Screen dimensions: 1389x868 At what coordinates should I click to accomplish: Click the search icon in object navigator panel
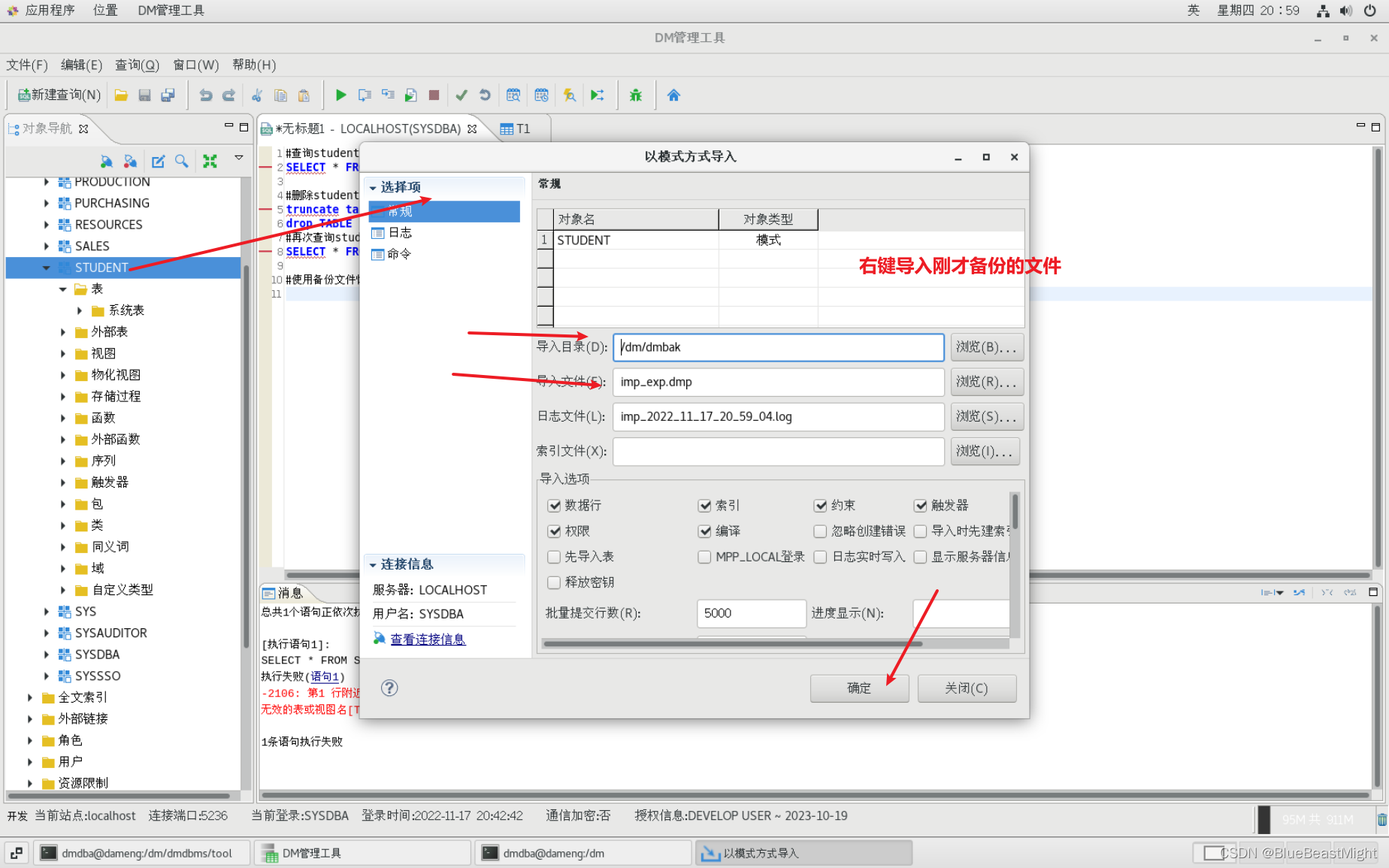[181, 161]
